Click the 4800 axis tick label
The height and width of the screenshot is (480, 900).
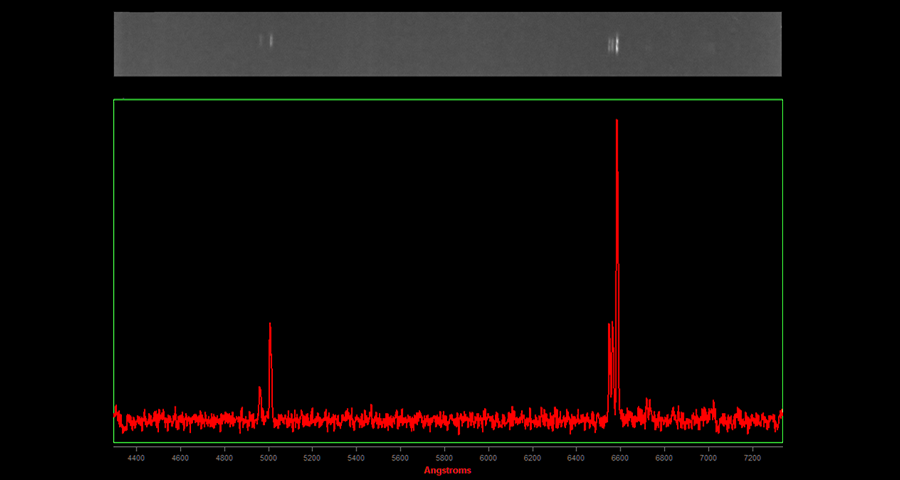click(x=224, y=458)
